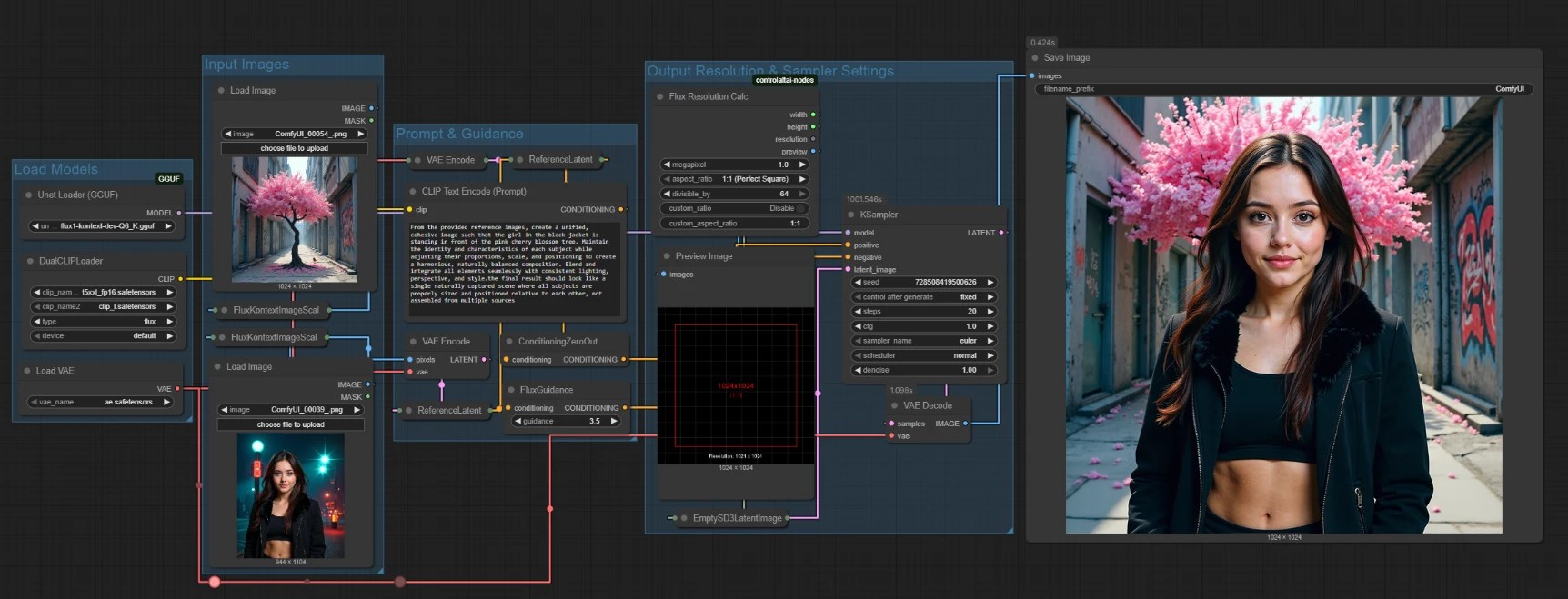Screen dimensions: 1568x599
Task: Select the Input Images group title
Action: point(246,65)
